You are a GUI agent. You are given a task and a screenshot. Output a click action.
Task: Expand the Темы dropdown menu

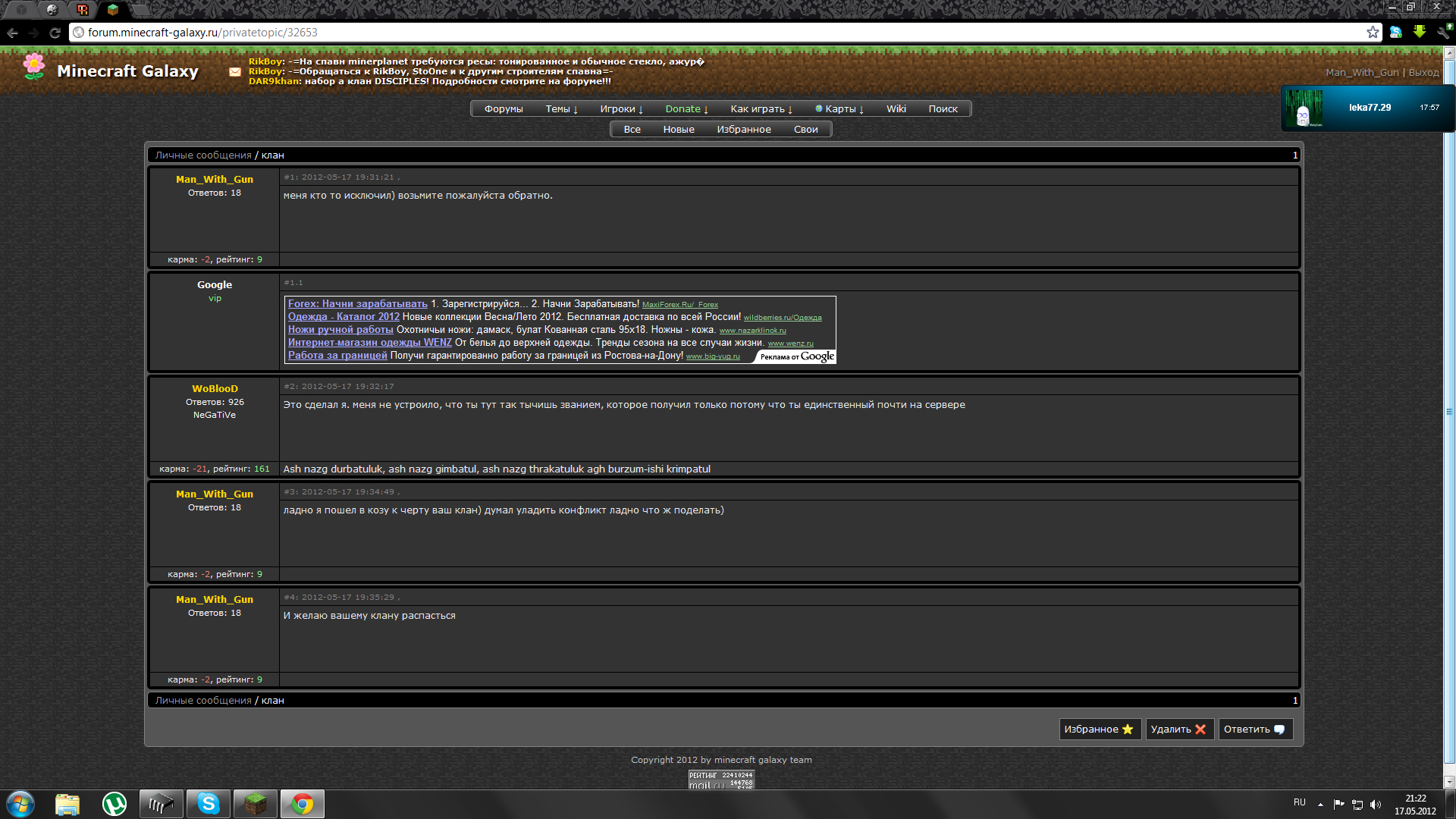(561, 109)
